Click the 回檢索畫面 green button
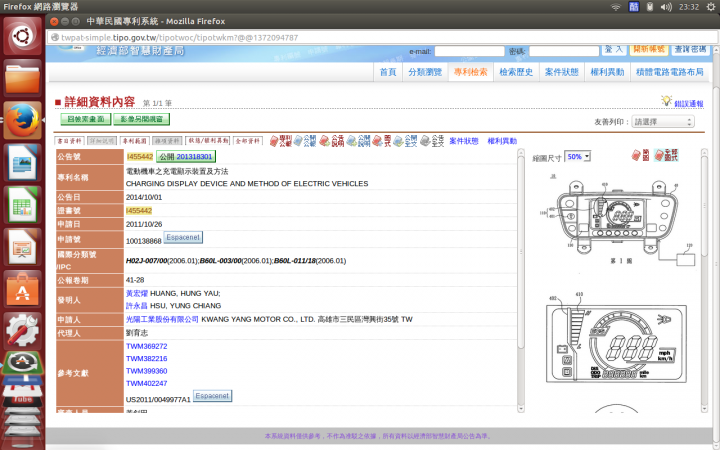 click(x=86, y=119)
